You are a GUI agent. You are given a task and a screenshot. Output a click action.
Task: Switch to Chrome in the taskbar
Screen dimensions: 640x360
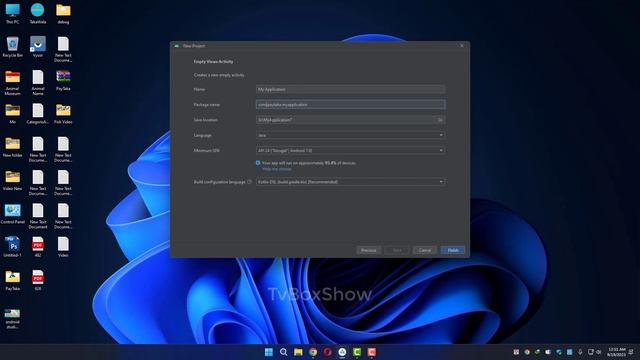313,352
